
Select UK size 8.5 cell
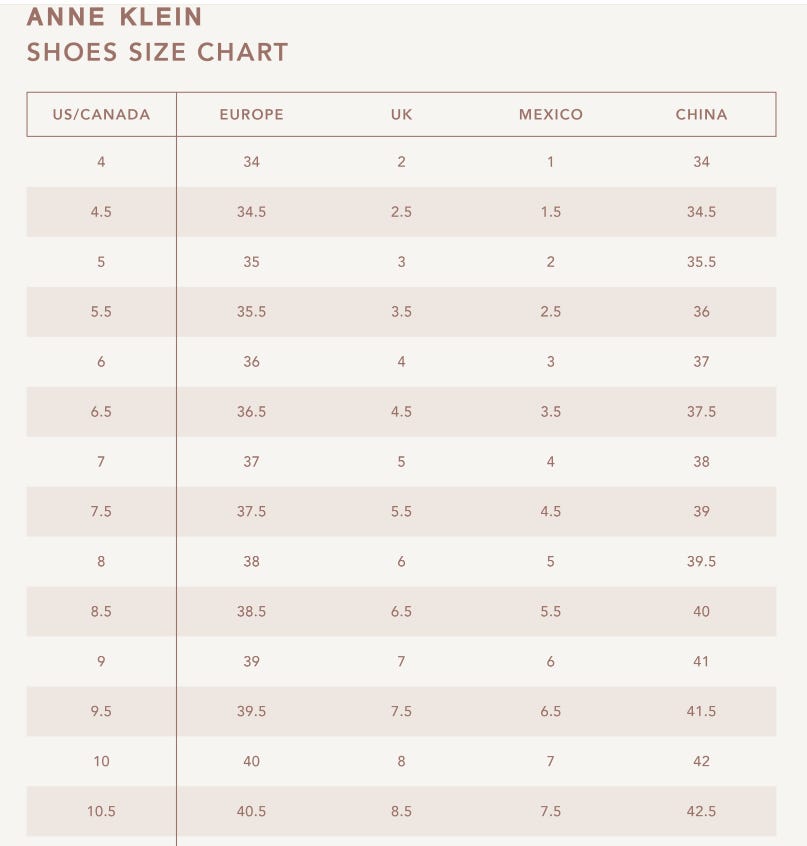[x=401, y=811]
